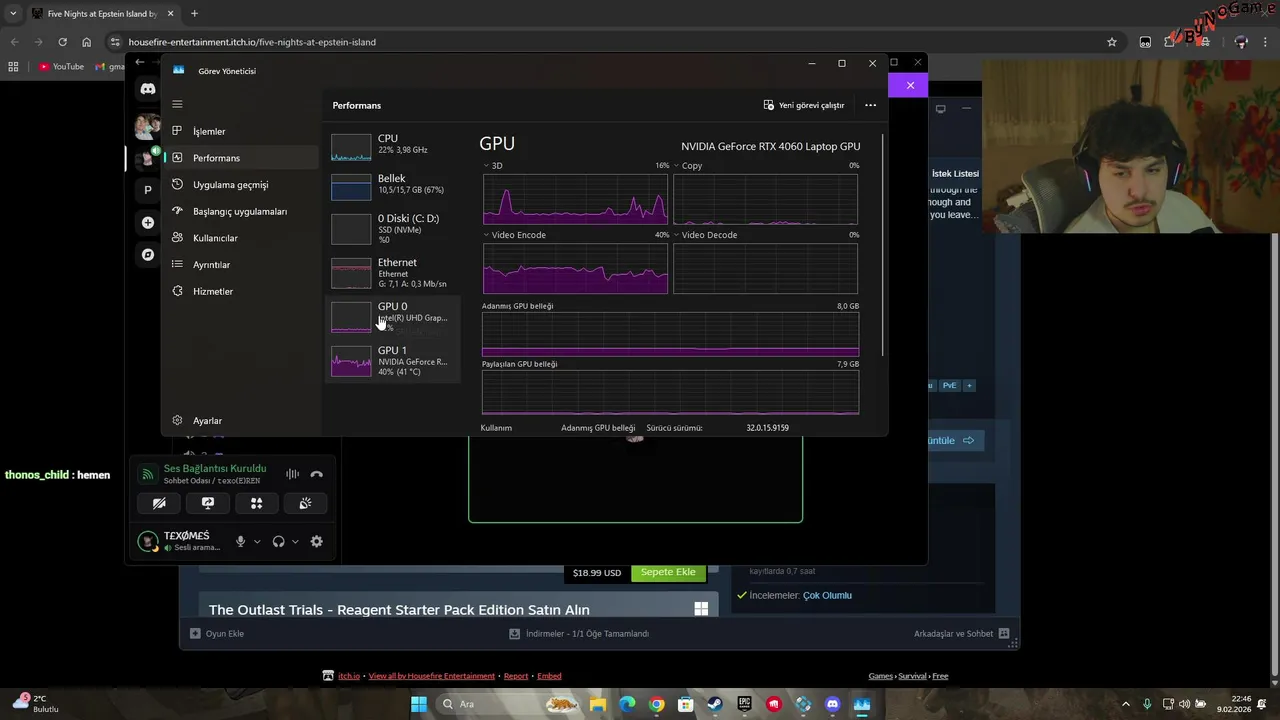
Task: Mute the Discord microphone
Action: pyautogui.click(x=240, y=541)
